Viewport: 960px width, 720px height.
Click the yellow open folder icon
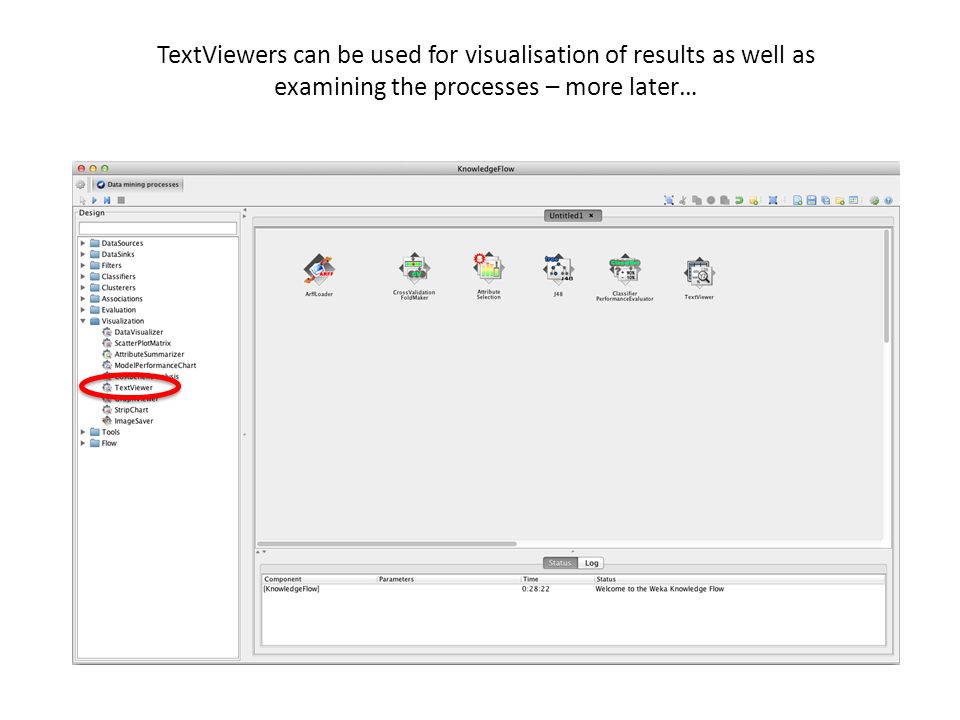(x=840, y=200)
